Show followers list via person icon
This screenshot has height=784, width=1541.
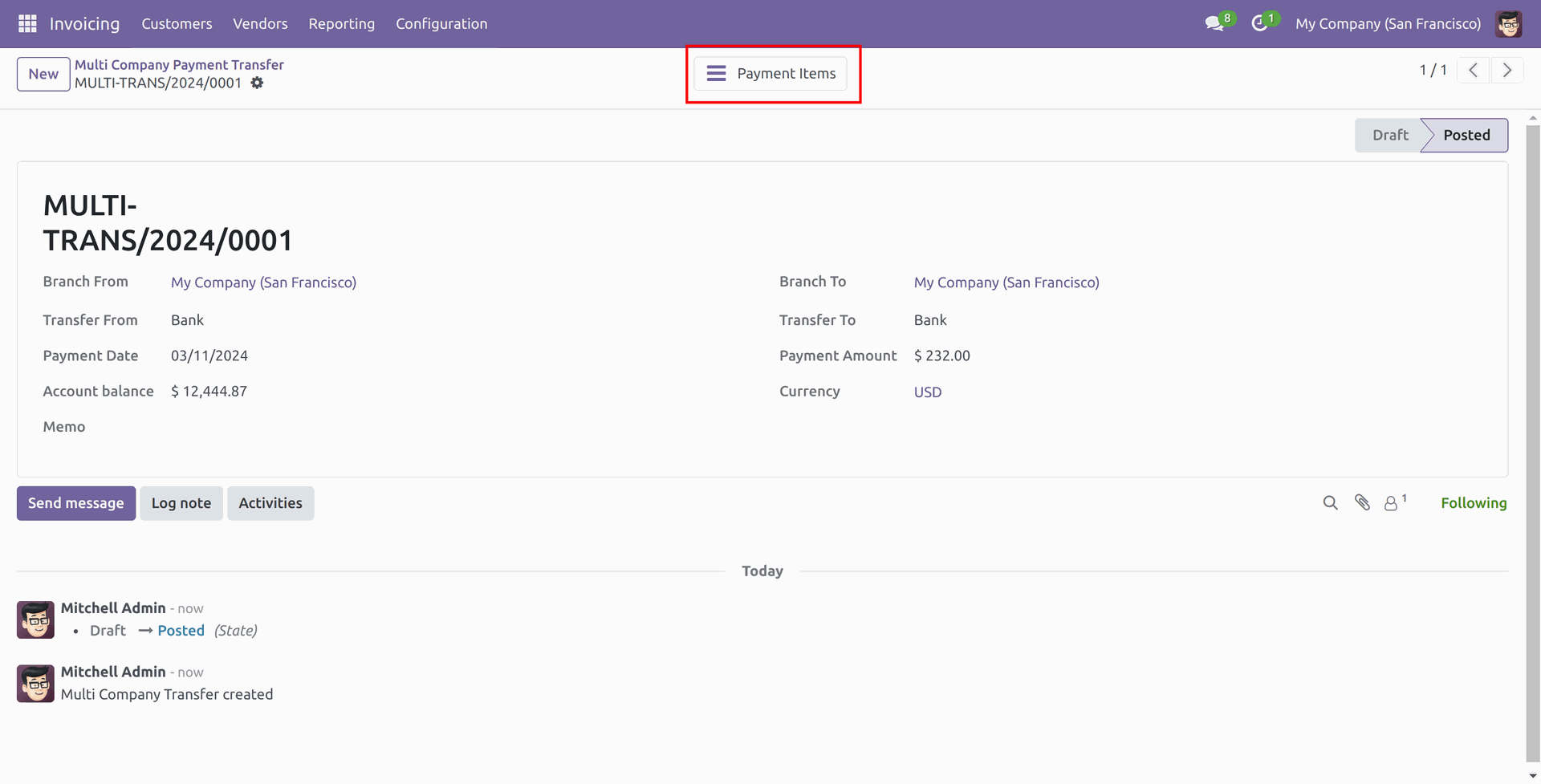[x=1392, y=503]
